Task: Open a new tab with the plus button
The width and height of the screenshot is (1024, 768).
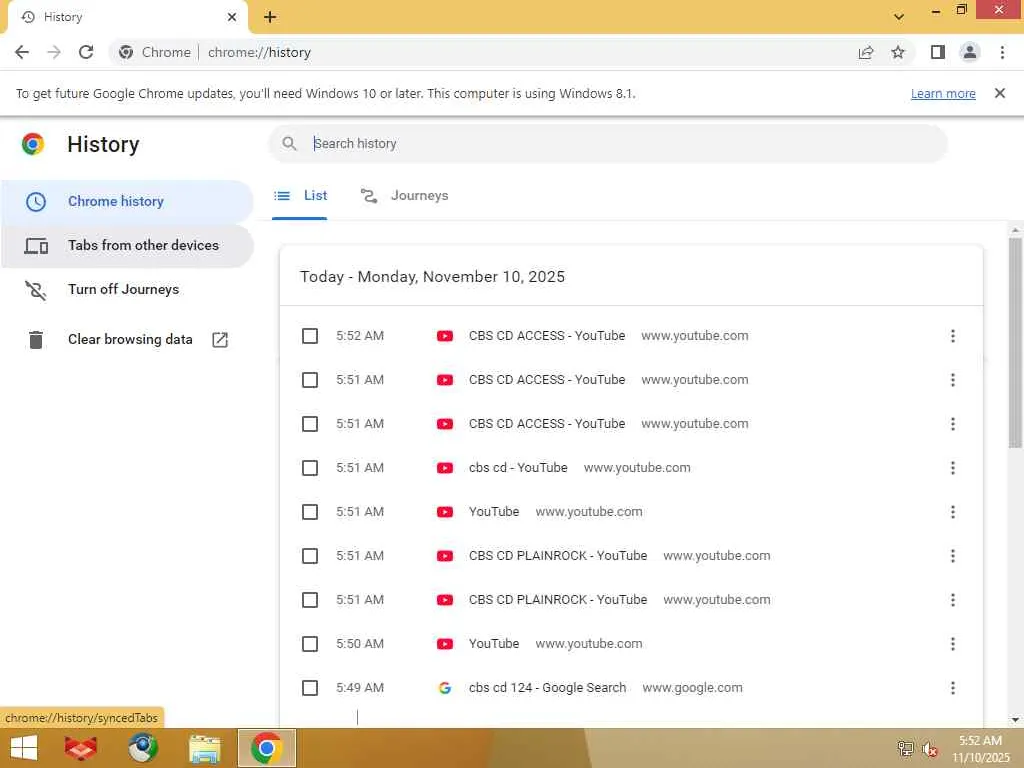Action: (x=270, y=17)
